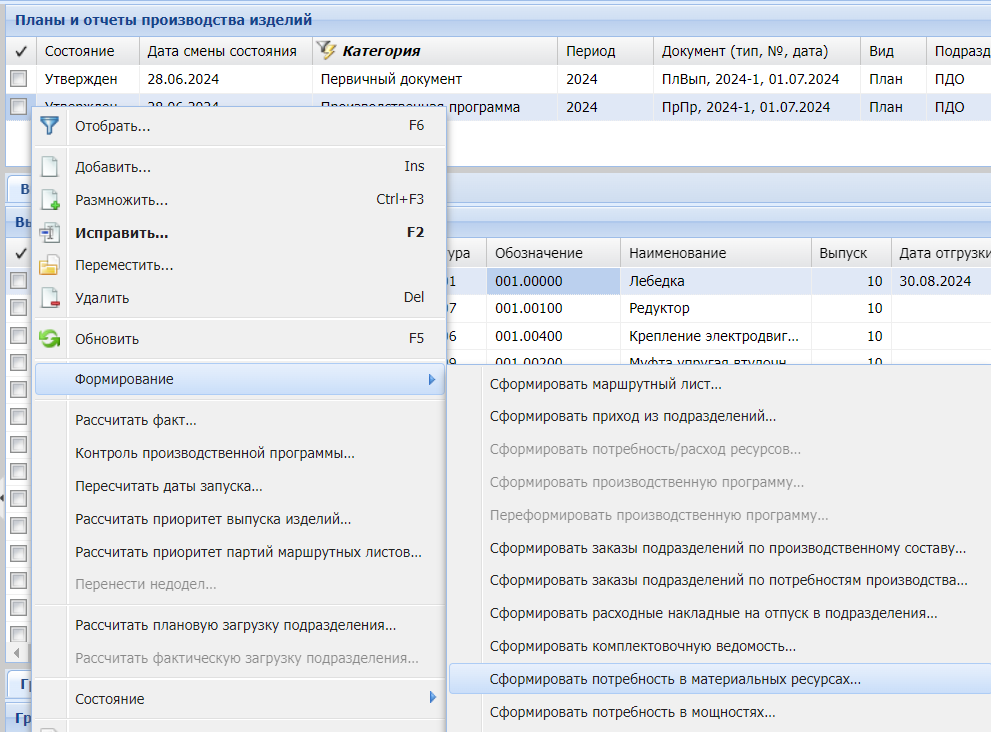Screen dimensions: 991x732
Task: Expand the Формирование submenu arrow
Action: (432, 379)
